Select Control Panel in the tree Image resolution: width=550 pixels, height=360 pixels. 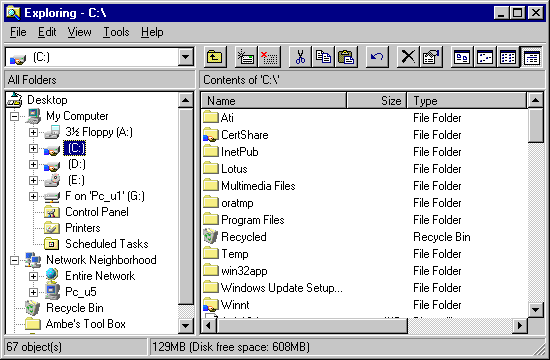97,212
